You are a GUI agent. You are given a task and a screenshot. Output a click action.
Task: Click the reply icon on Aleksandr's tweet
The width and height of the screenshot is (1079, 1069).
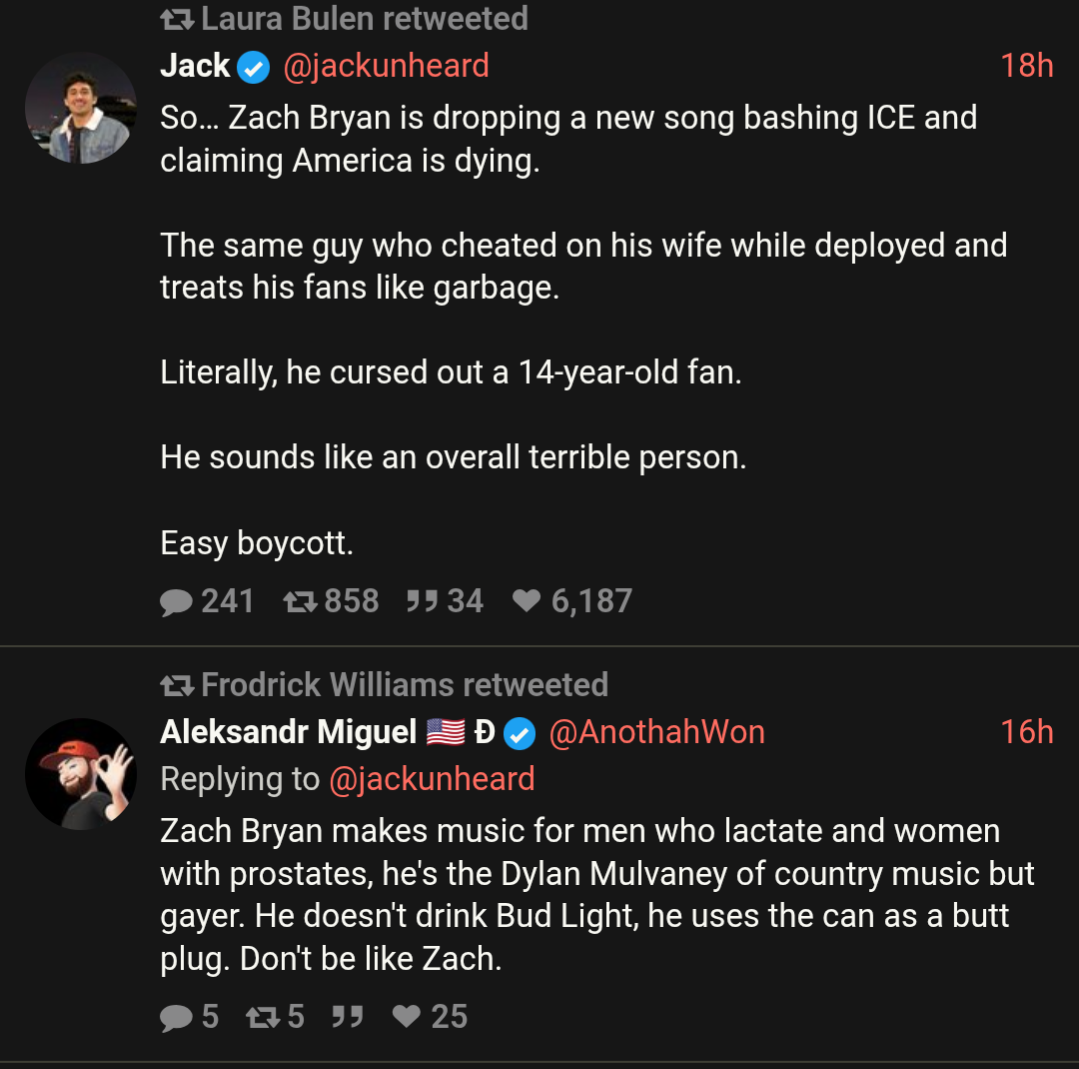click(x=177, y=1017)
